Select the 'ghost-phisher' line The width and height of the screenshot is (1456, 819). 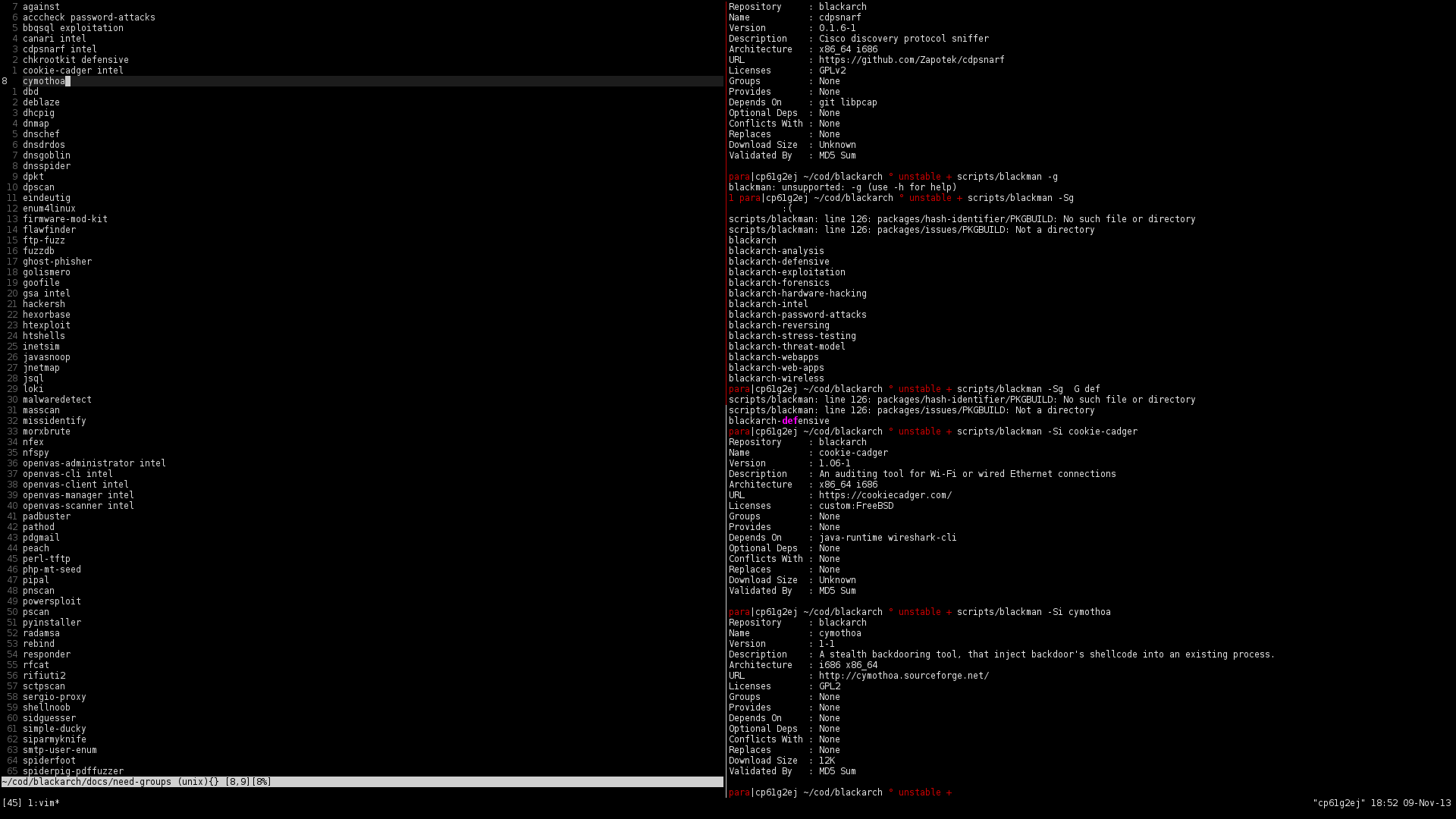[x=57, y=262]
